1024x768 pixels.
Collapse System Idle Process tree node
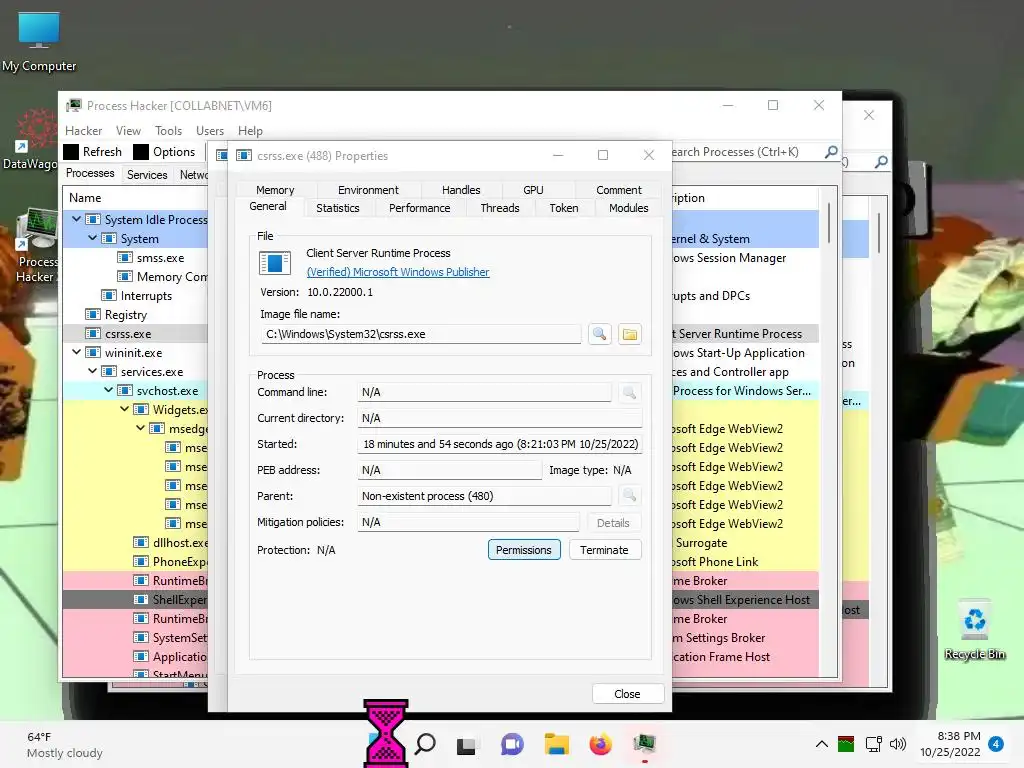tap(76, 219)
